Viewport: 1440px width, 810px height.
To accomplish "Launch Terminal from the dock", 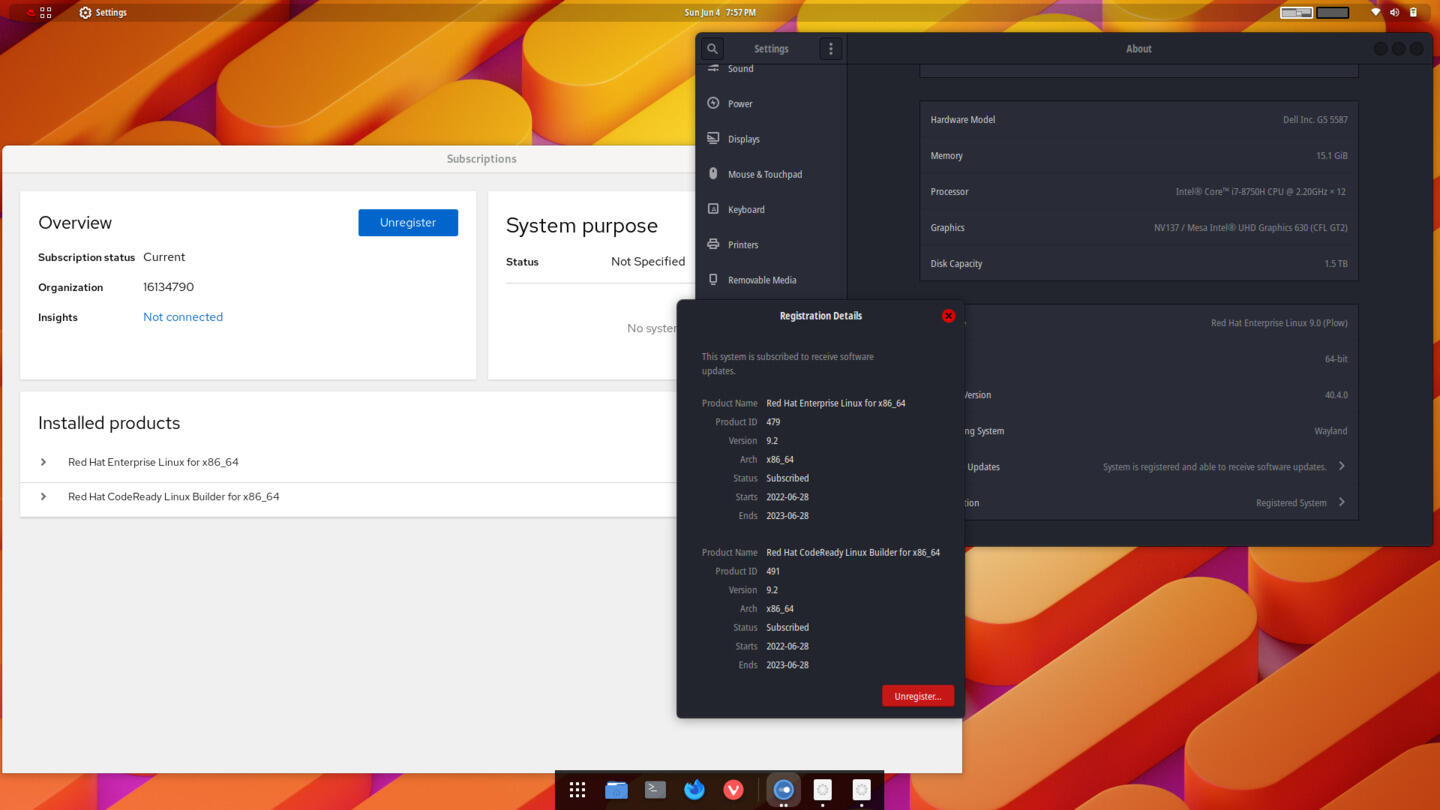I will [655, 790].
